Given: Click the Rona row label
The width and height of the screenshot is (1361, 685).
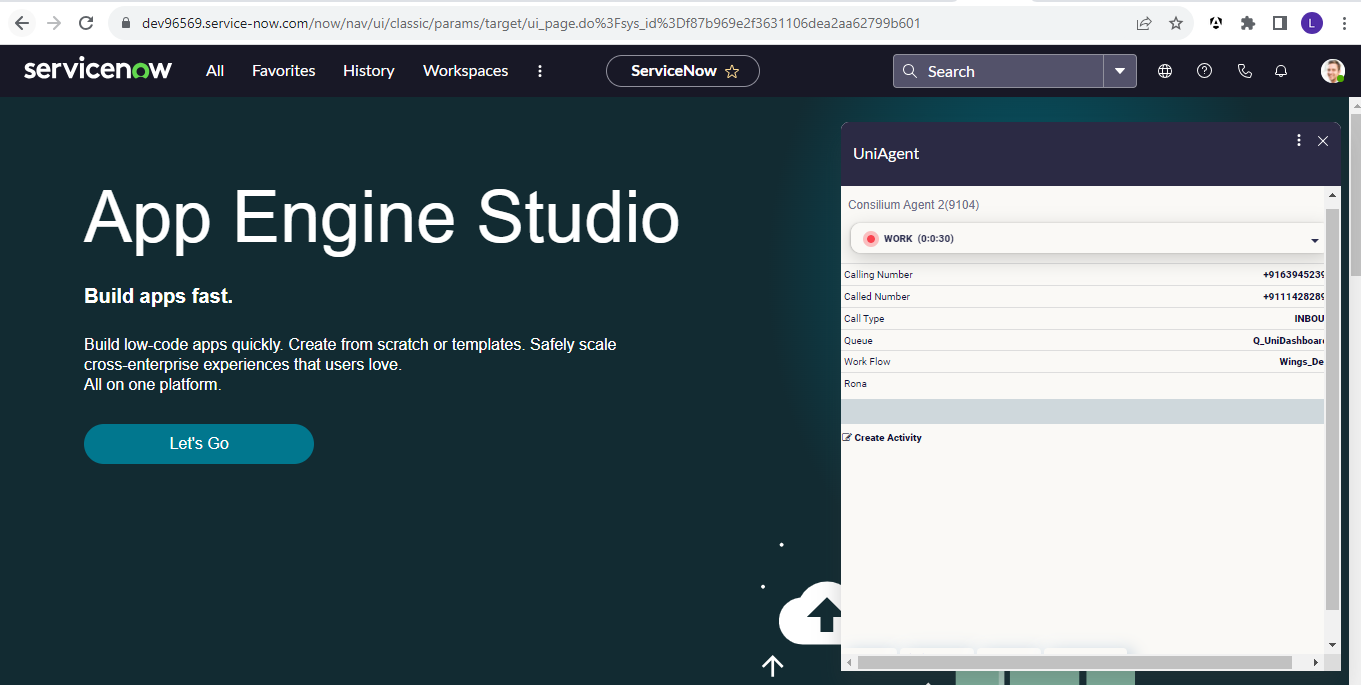Looking at the screenshot, I should (855, 384).
